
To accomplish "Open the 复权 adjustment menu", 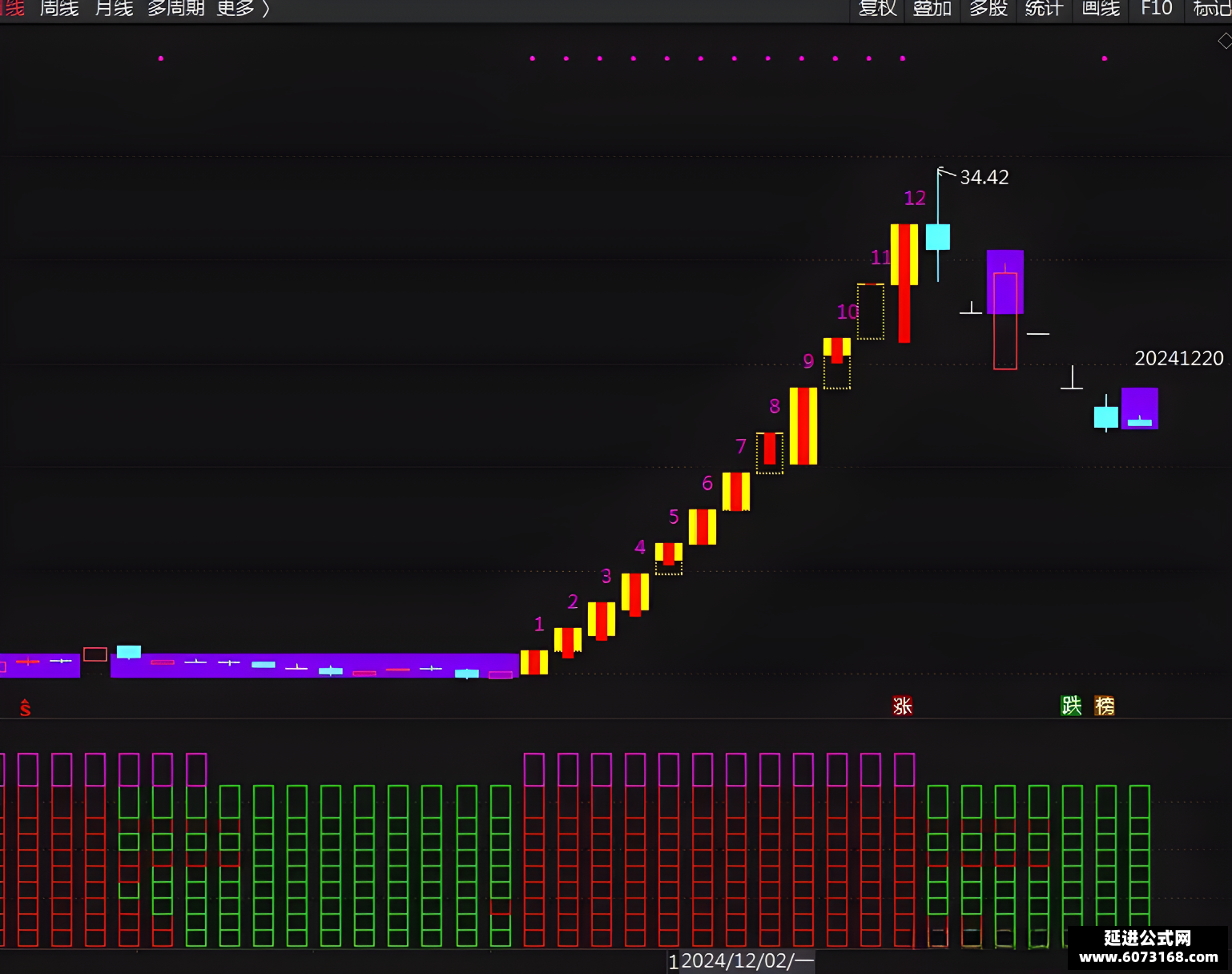I will [x=877, y=8].
